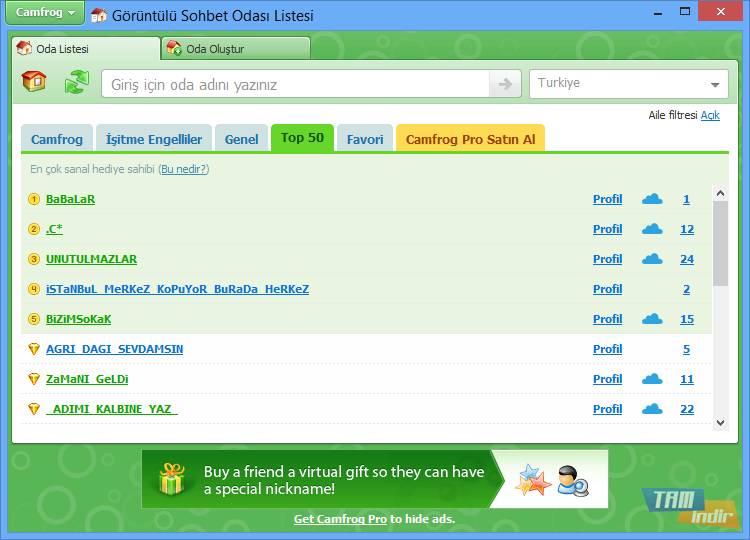Viewport: 750px width, 540px height.
Task: Click user count 1 for BaBaLaR
Action: (x=686, y=199)
